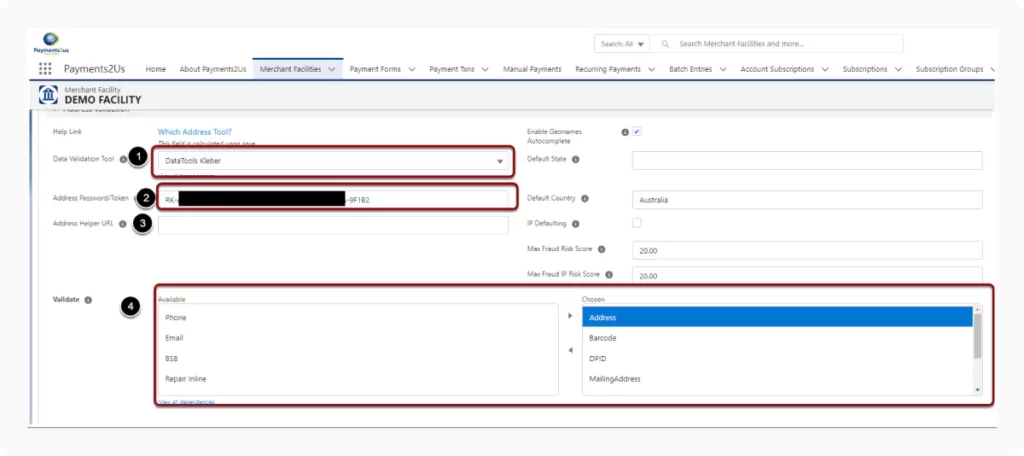Open About Payments2Us tab
This screenshot has width=1024, height=456.
(213, 69)
